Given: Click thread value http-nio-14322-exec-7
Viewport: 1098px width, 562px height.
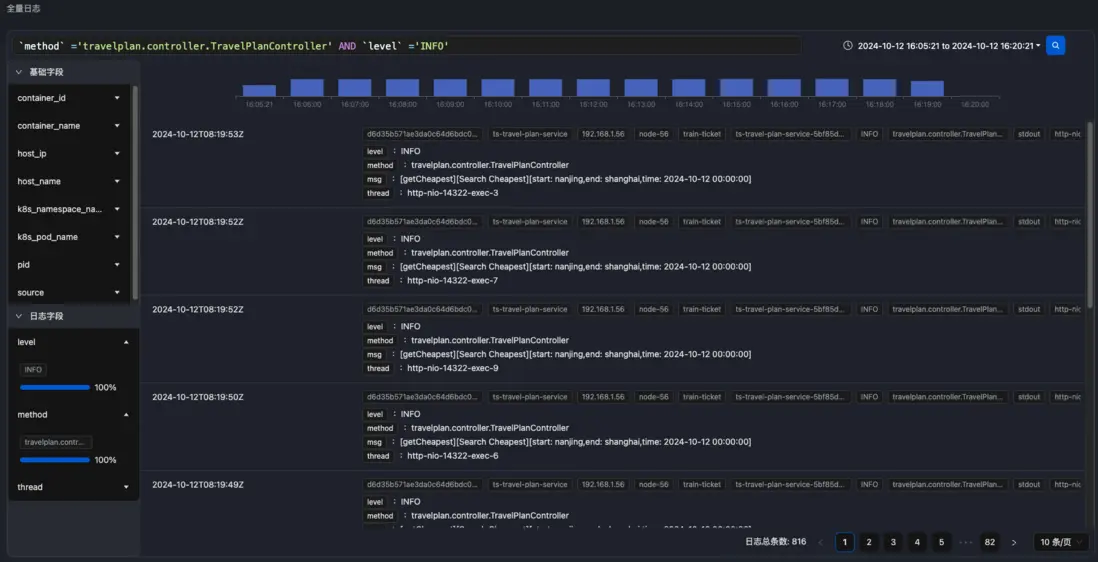Looking at the screenshot, I should click(x=453, y=281).
